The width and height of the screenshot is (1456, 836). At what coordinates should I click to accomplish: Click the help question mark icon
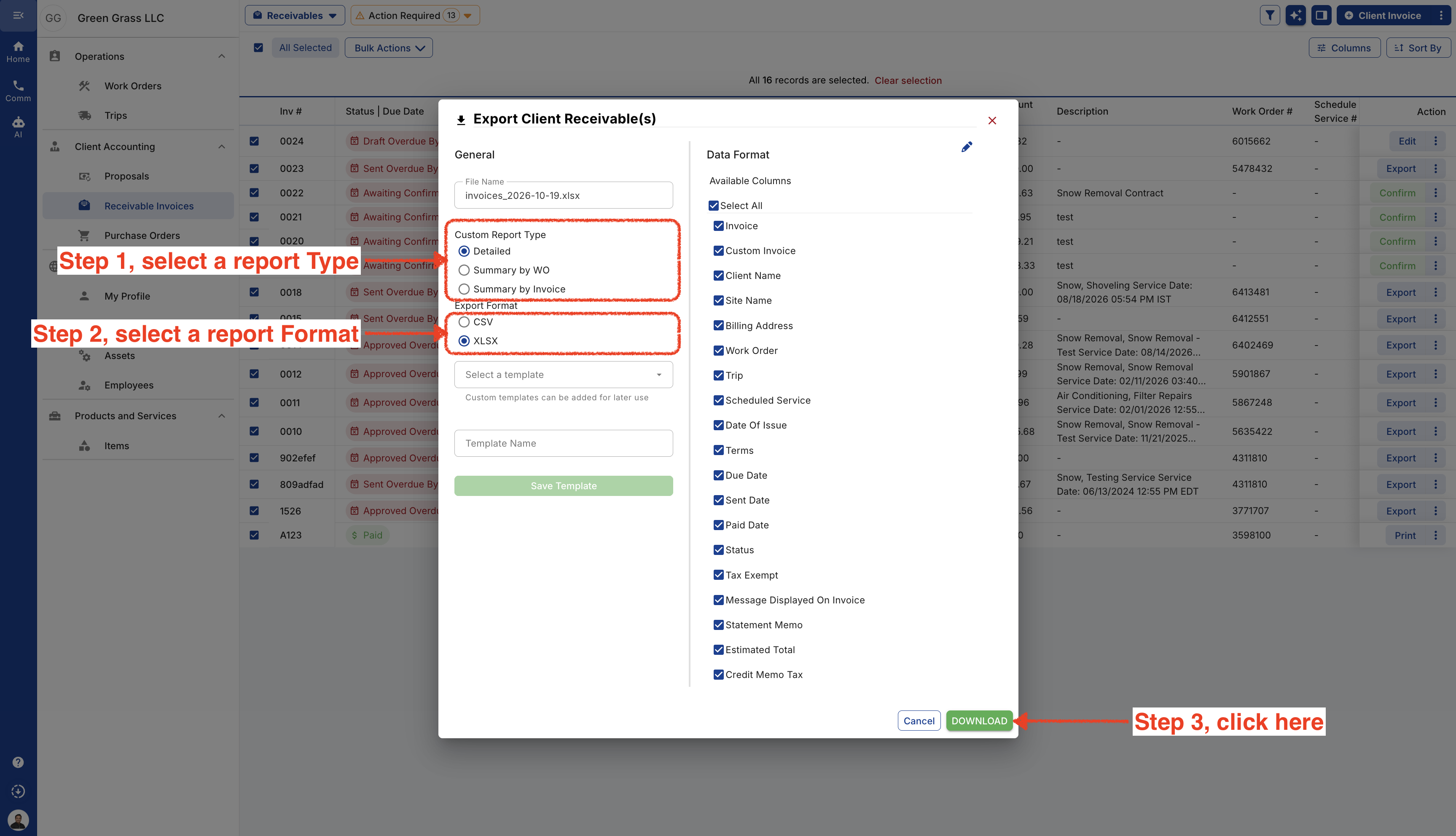(x=19, y=762)
